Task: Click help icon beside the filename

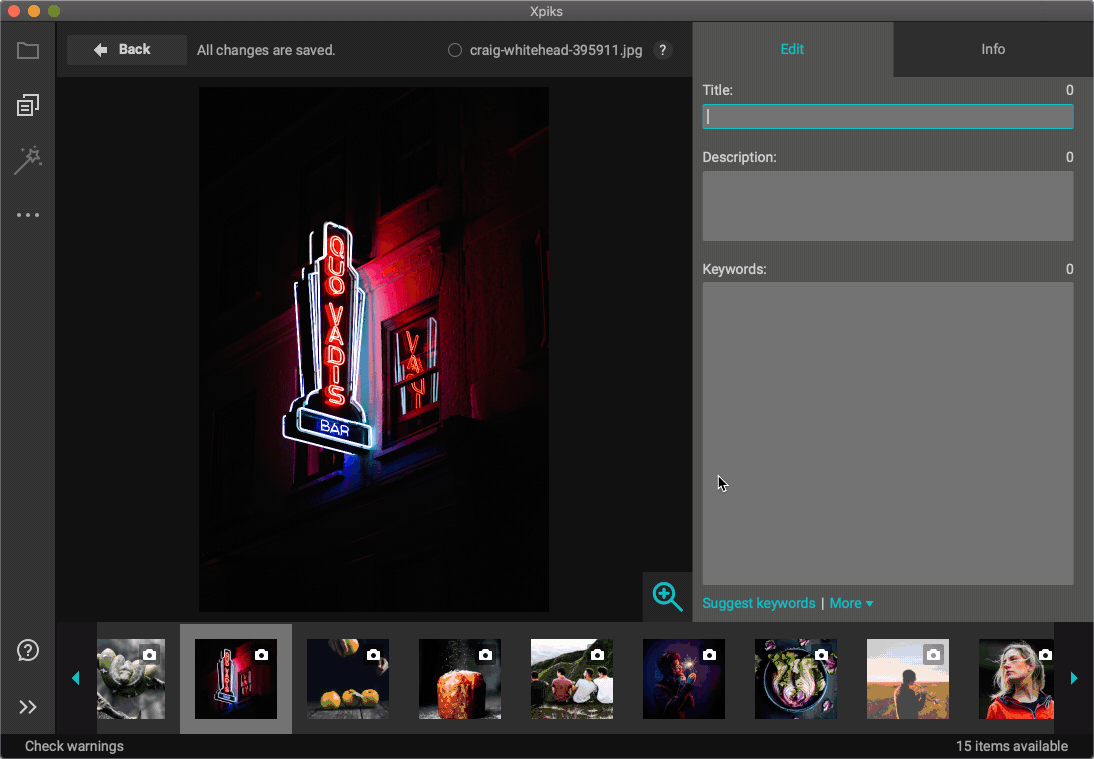Action: point(662,50)
